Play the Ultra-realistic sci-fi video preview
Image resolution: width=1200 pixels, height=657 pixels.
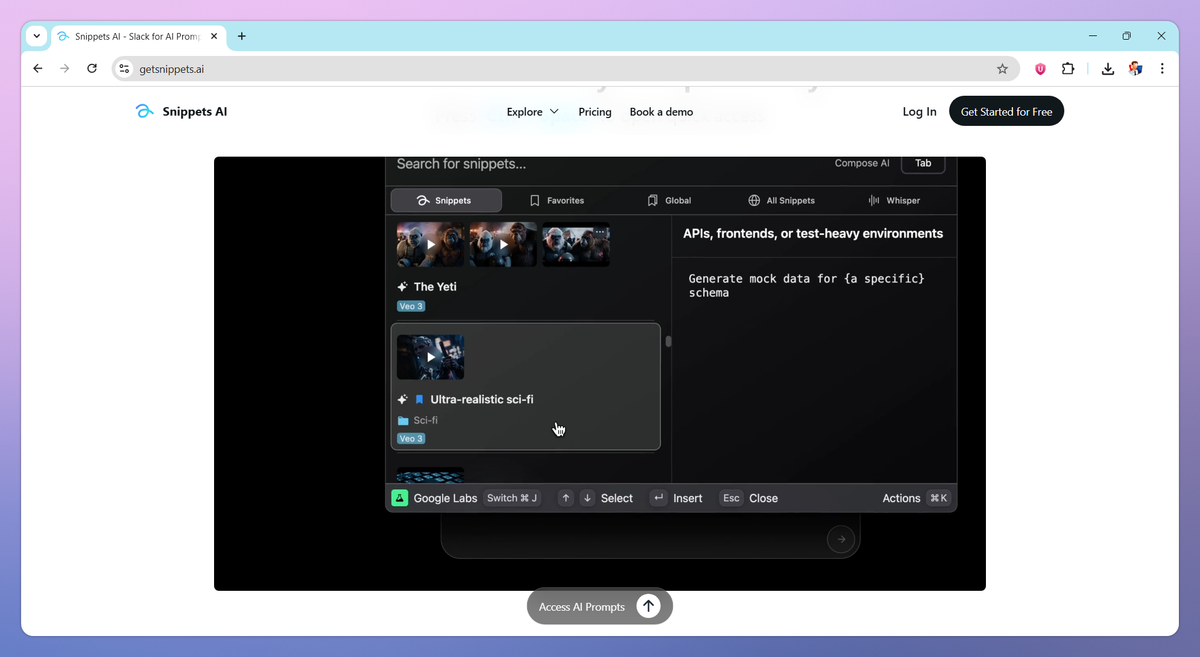430,357
